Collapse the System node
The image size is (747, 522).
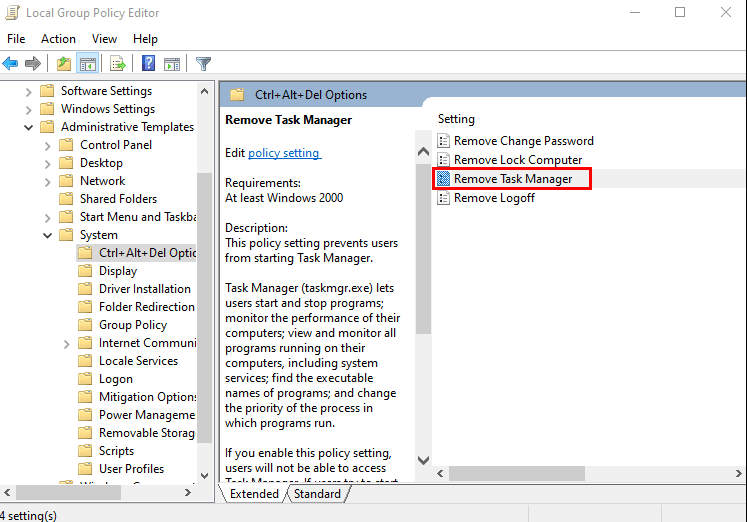point(48,235)
